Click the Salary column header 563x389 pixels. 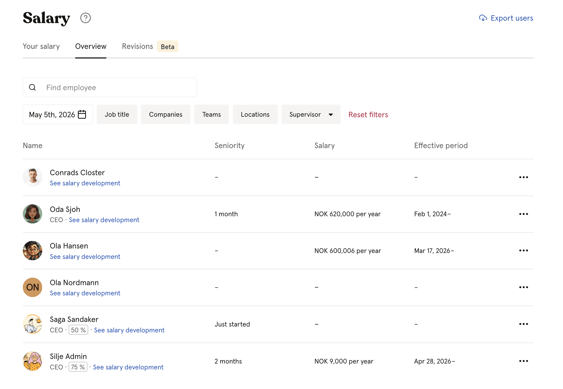(325, 145)
